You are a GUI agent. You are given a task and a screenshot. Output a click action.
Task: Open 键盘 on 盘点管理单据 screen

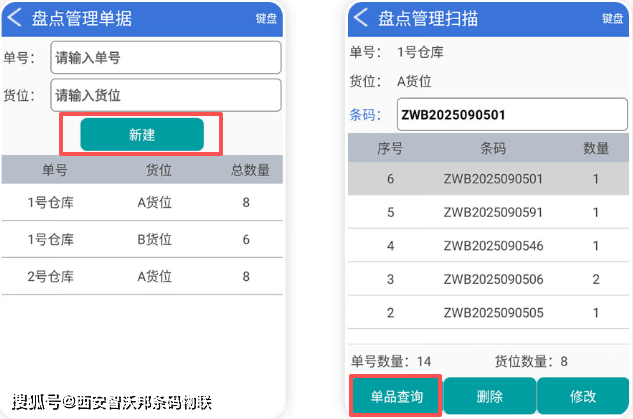pos(266,19)
